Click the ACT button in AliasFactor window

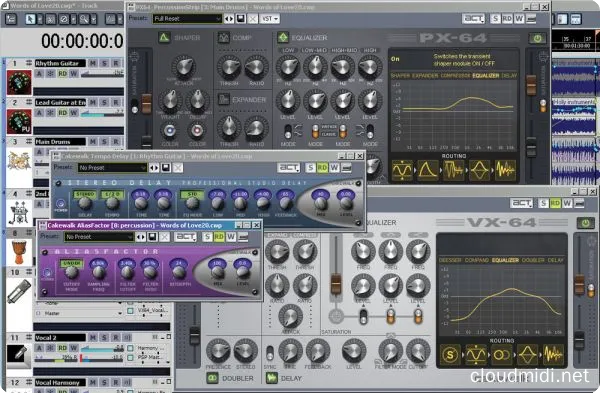pyautogui.click(x=185, y=237)
